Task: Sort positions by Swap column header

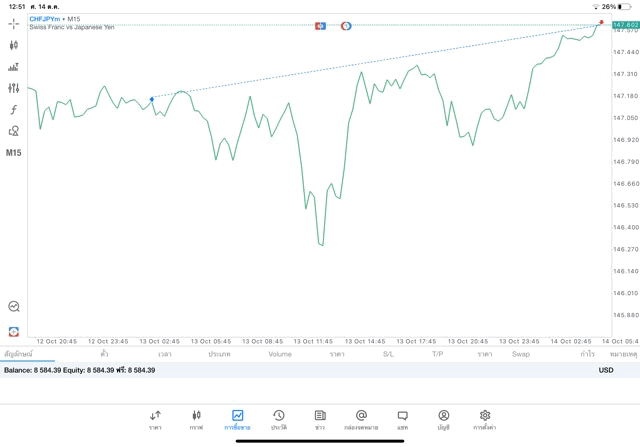Action: [521, 354]
